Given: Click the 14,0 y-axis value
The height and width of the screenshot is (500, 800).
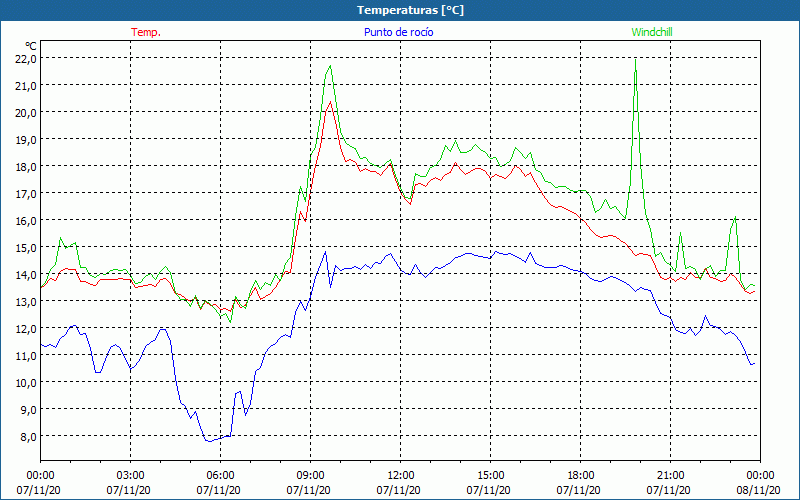Looking at the screenshot, I should click(x=26, y=275).
